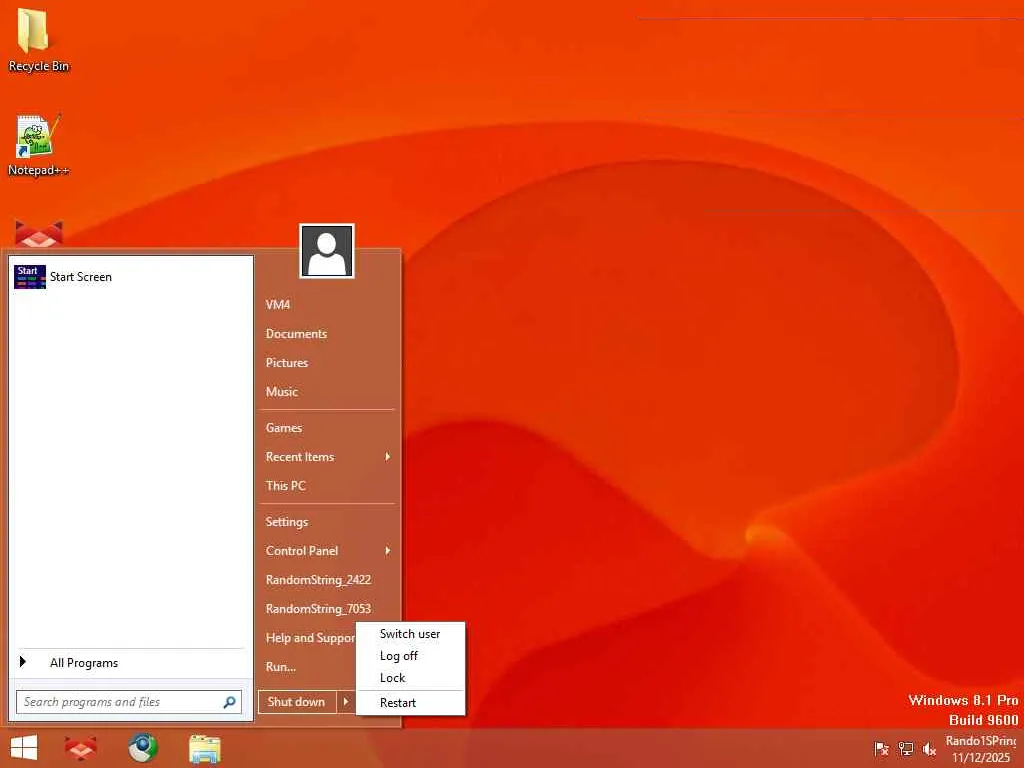
Task: Click the search magnifier icon
Action: [229, 702]
